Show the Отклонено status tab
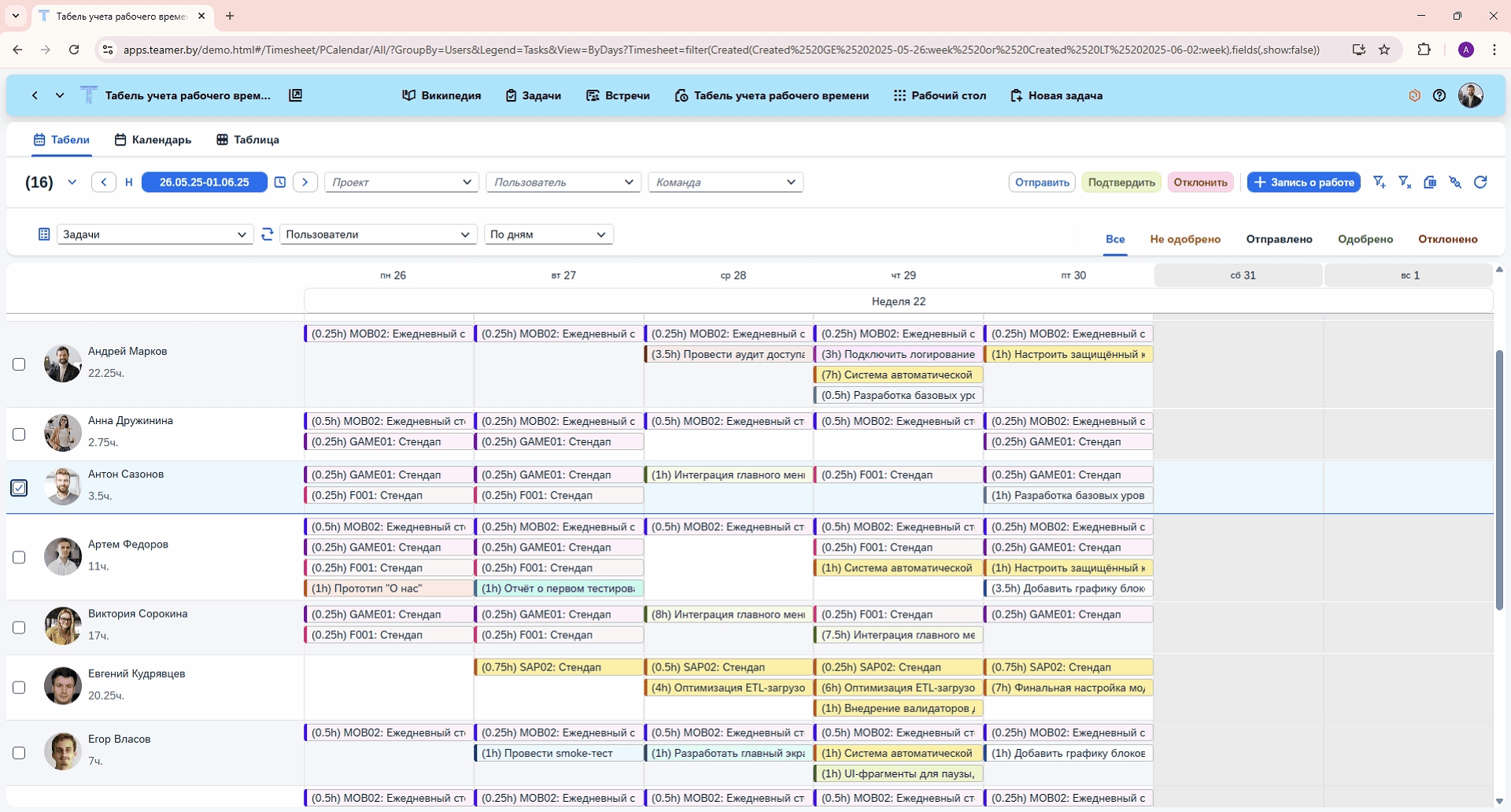Viewport: 1511px width, 812px height. [x=1447, y=239]
